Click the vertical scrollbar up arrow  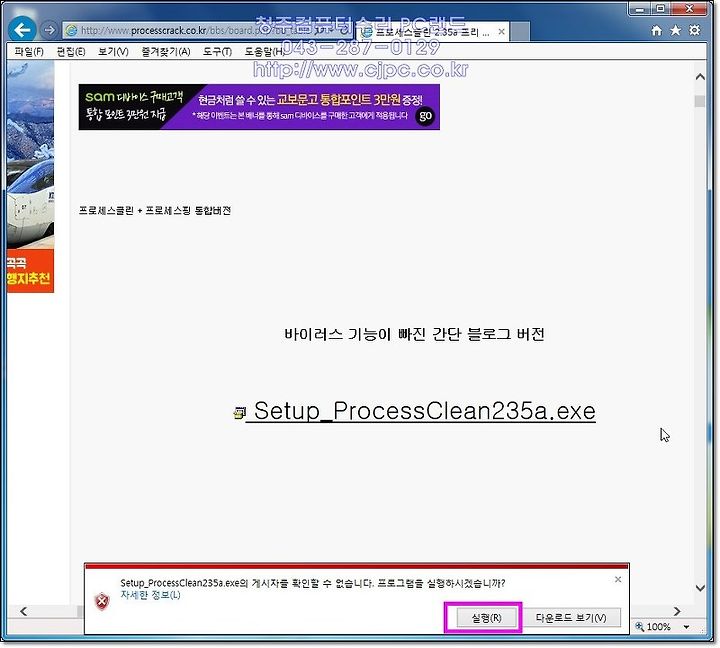(700, 77)
